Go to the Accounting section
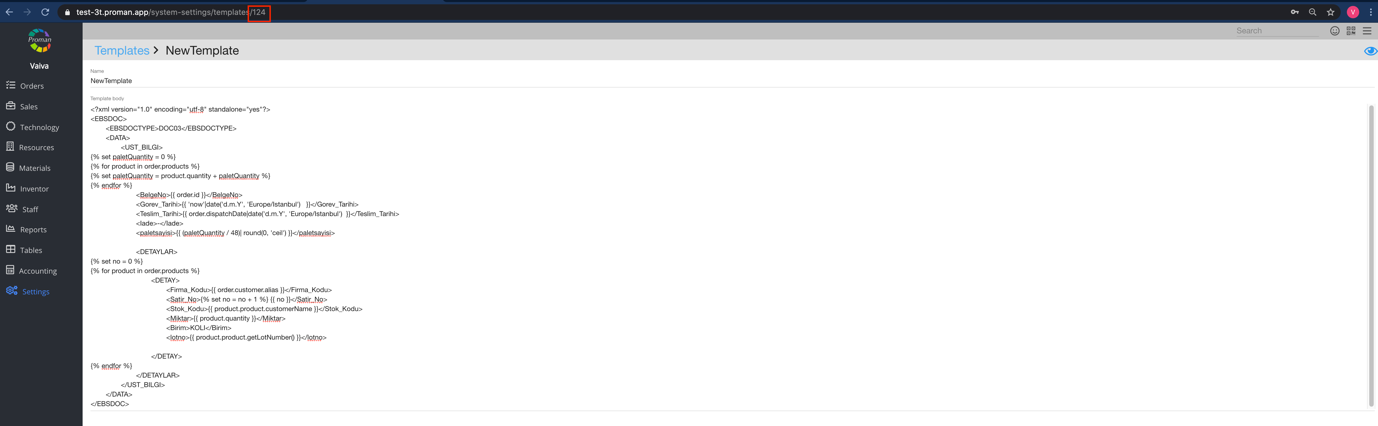Image resolution: width=1378 pixels, height=426 pixels. (x=38, y=270)
